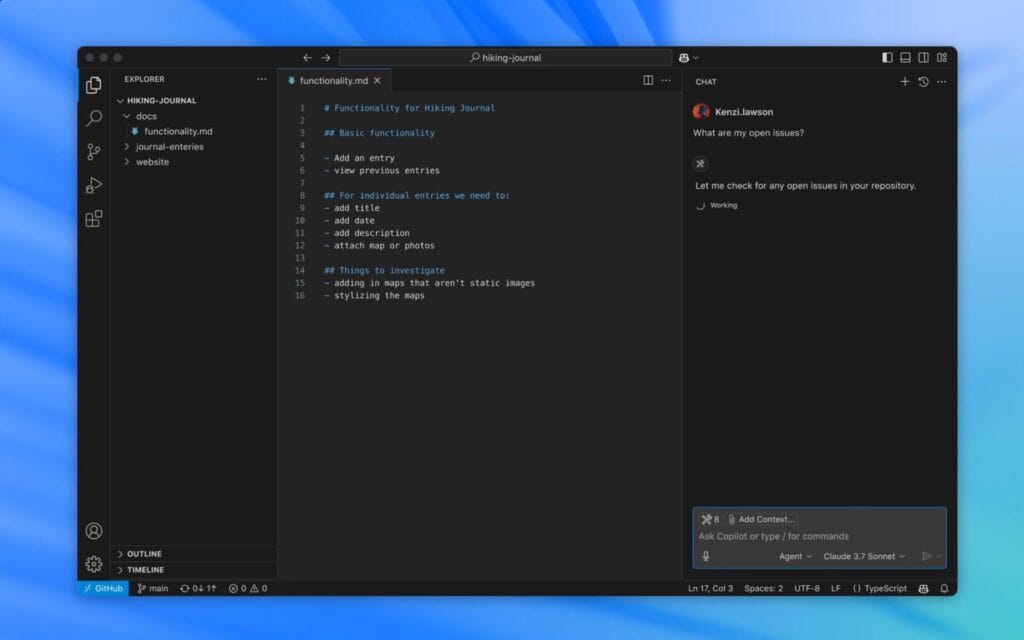Open the Source Control view
This screenshot has width=1024, height=640.
pos(93,152)
